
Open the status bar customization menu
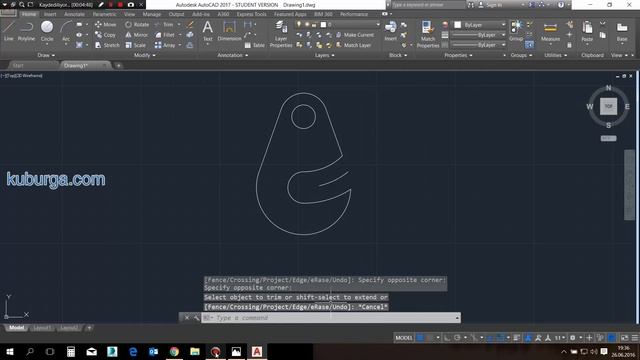tap(635, 338)
